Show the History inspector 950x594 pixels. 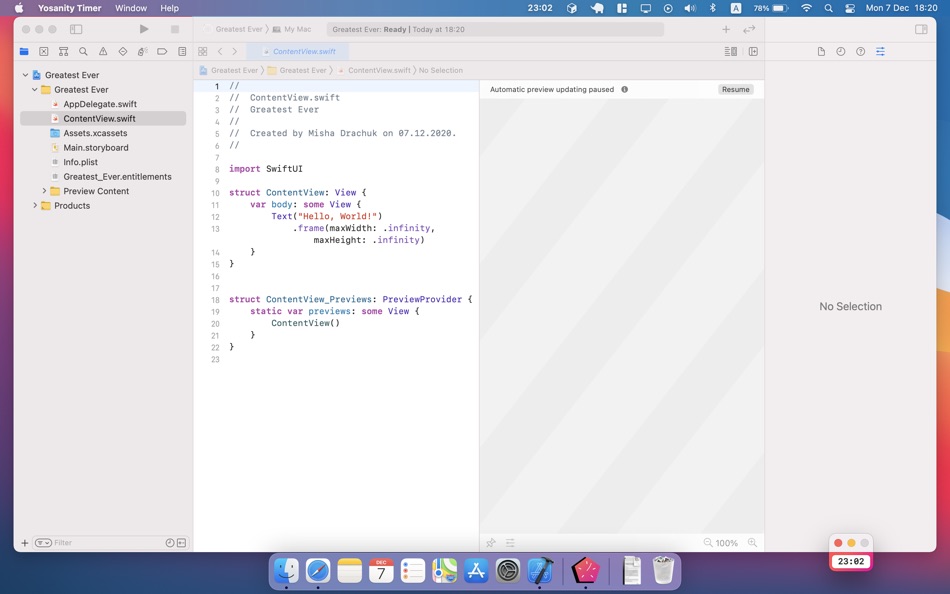pos(840,52)
